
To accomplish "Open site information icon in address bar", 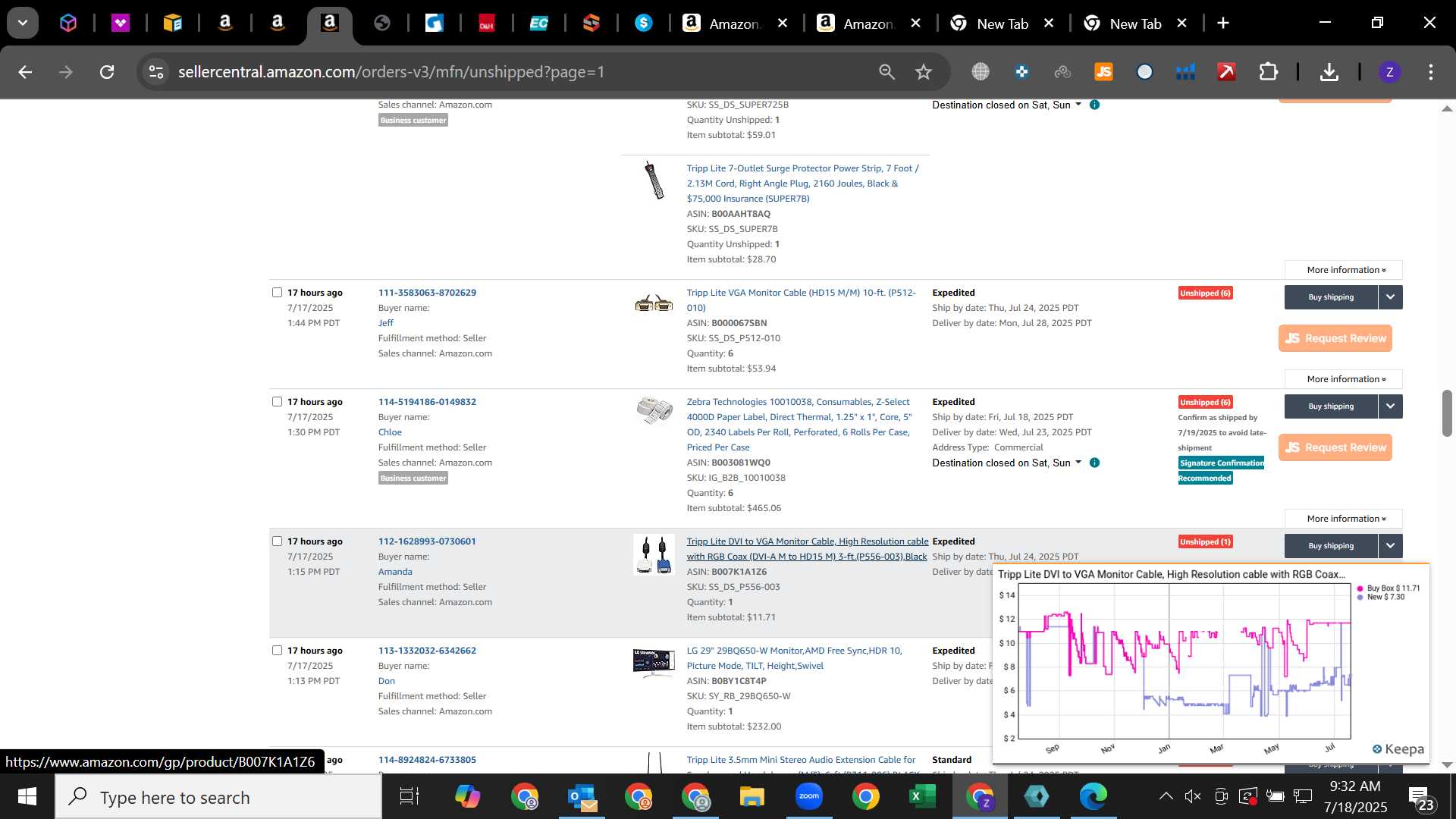I will tap(156, 72).
